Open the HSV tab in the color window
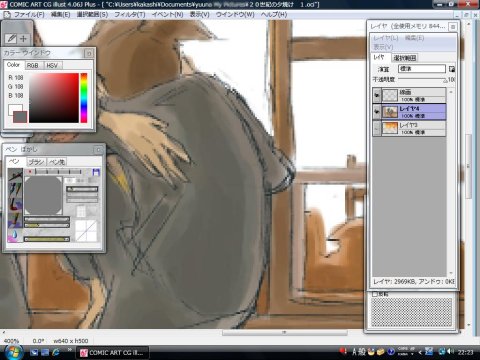Screen dimensions: 480x360 [52, 65]
